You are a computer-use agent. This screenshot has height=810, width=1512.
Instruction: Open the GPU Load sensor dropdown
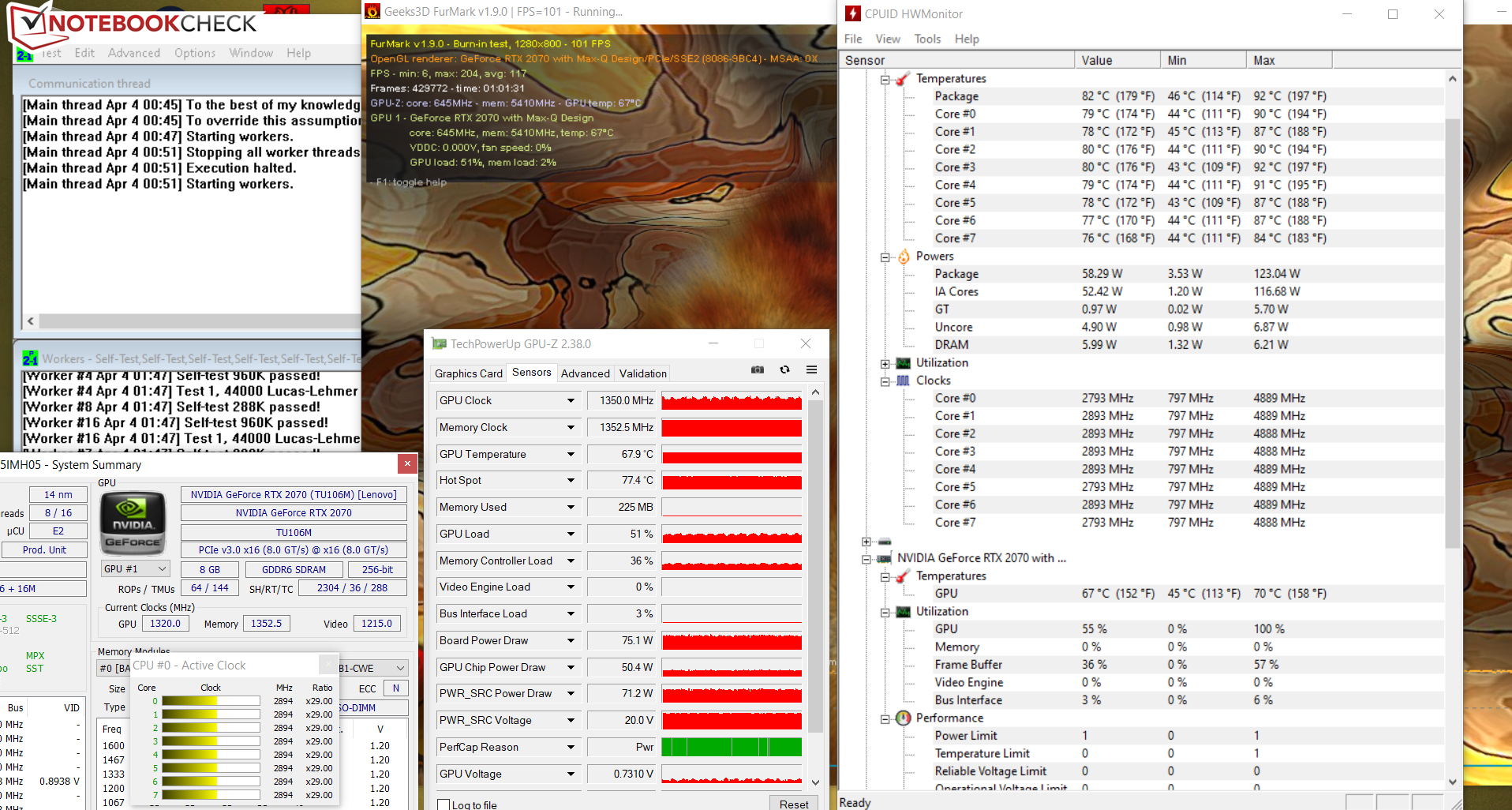pyautogui.click(x=571, y=534)
